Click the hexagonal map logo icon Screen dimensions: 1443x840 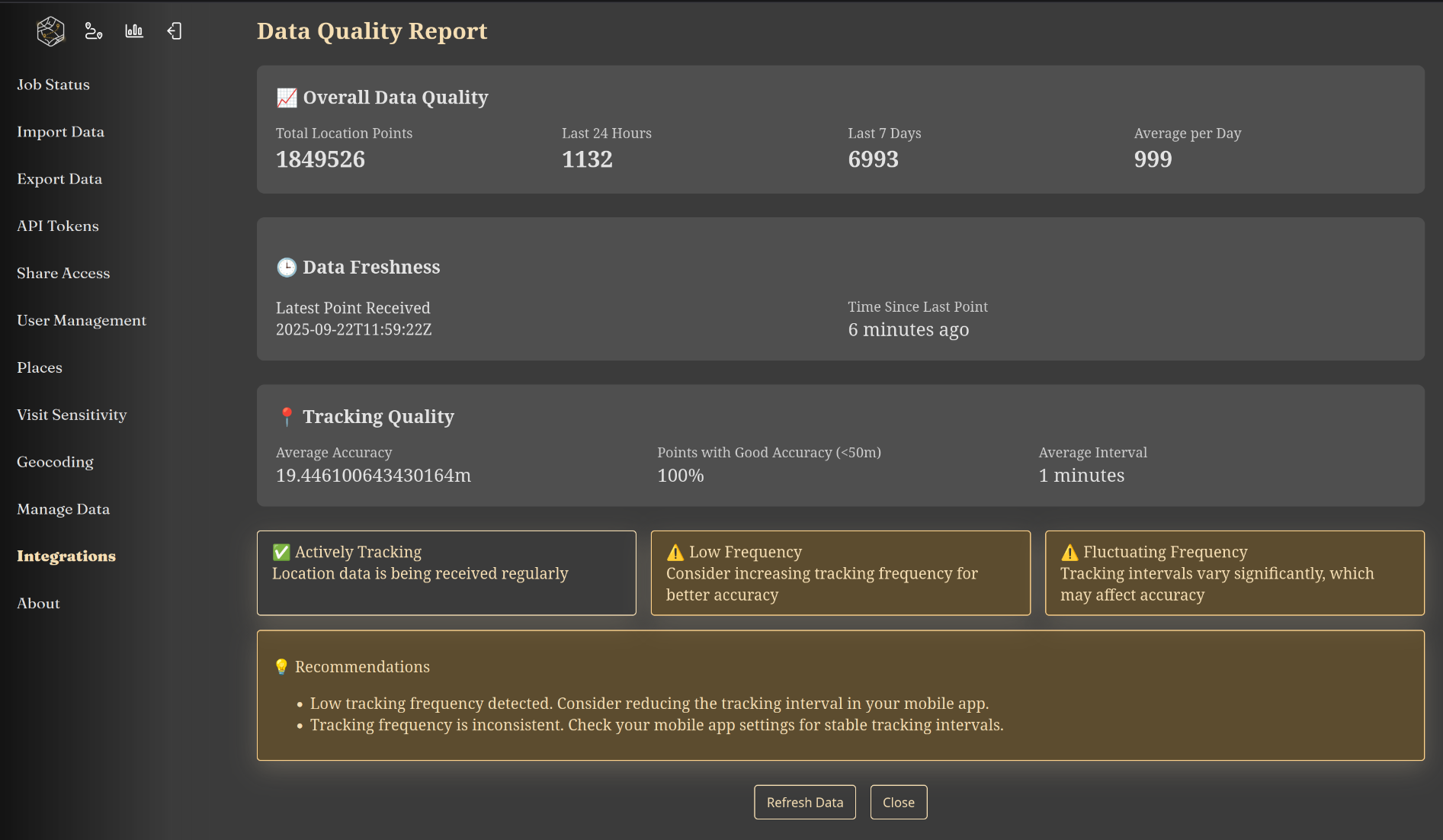(50, 31)
